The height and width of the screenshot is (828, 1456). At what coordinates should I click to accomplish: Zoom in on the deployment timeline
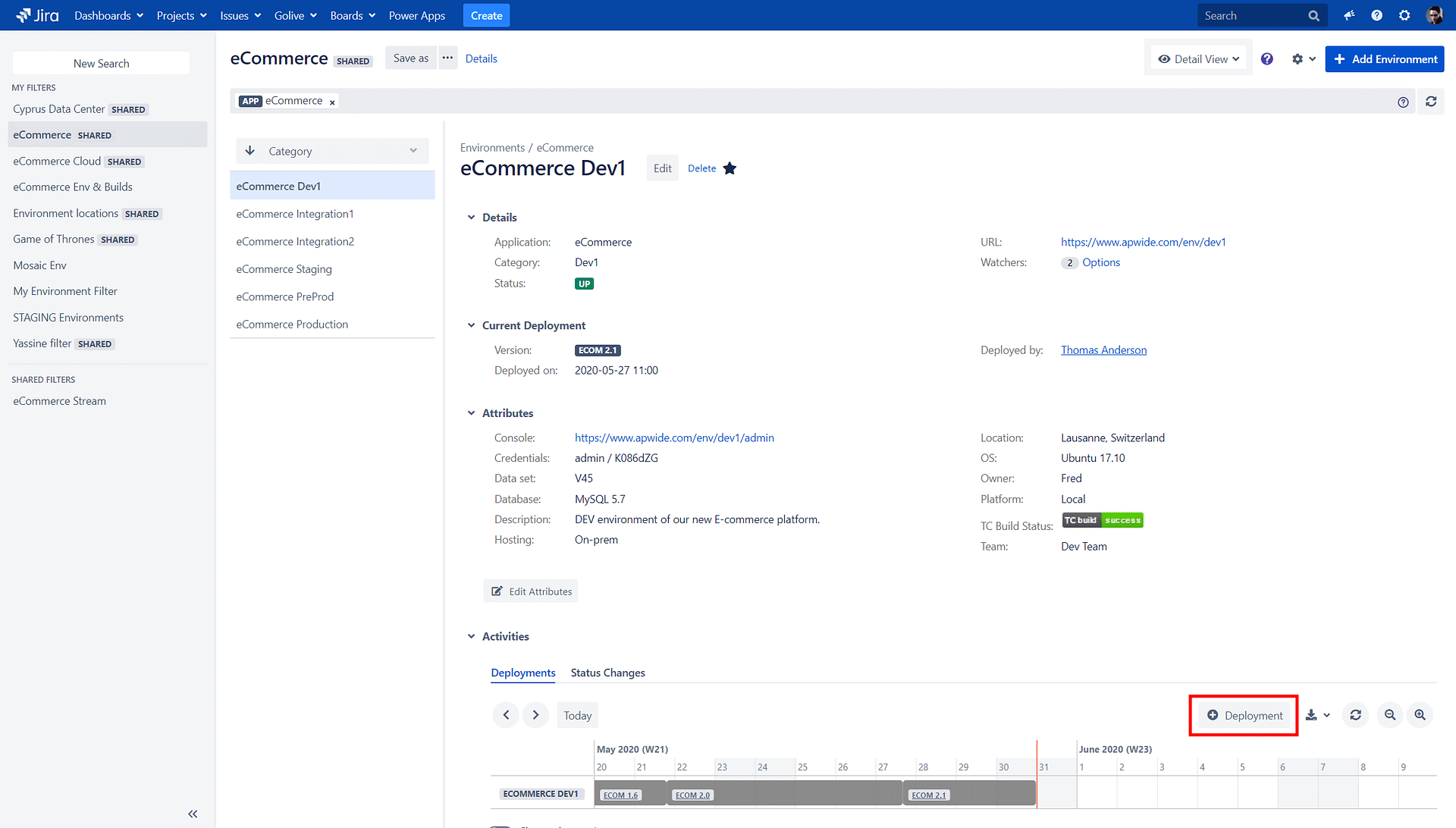click(x=1419, y=715)
